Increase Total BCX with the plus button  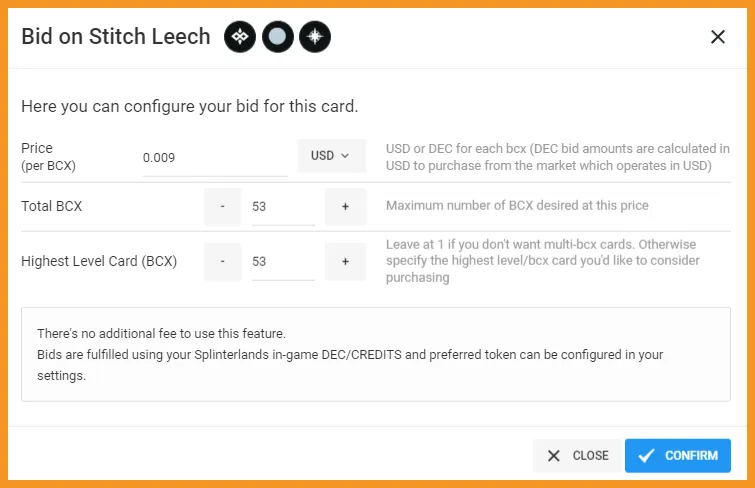click(x=345, y=207)
